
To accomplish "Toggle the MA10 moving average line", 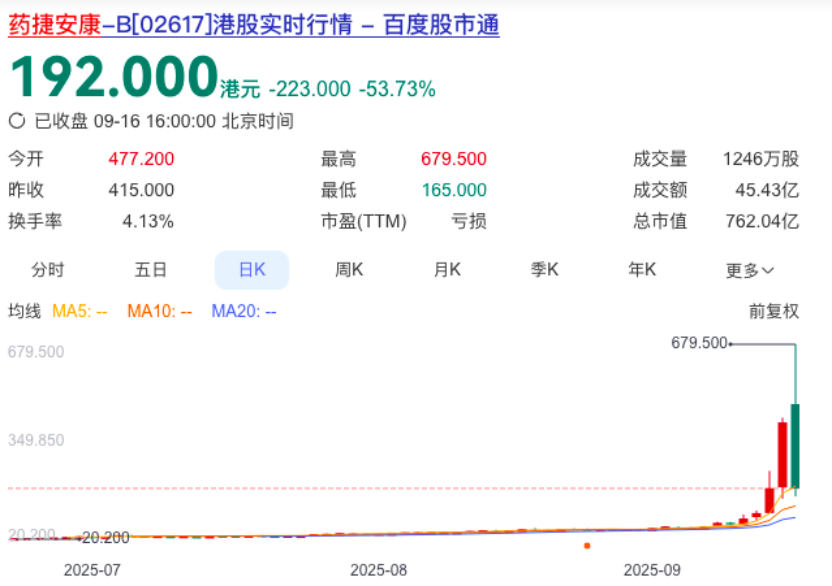I will 159,311.
